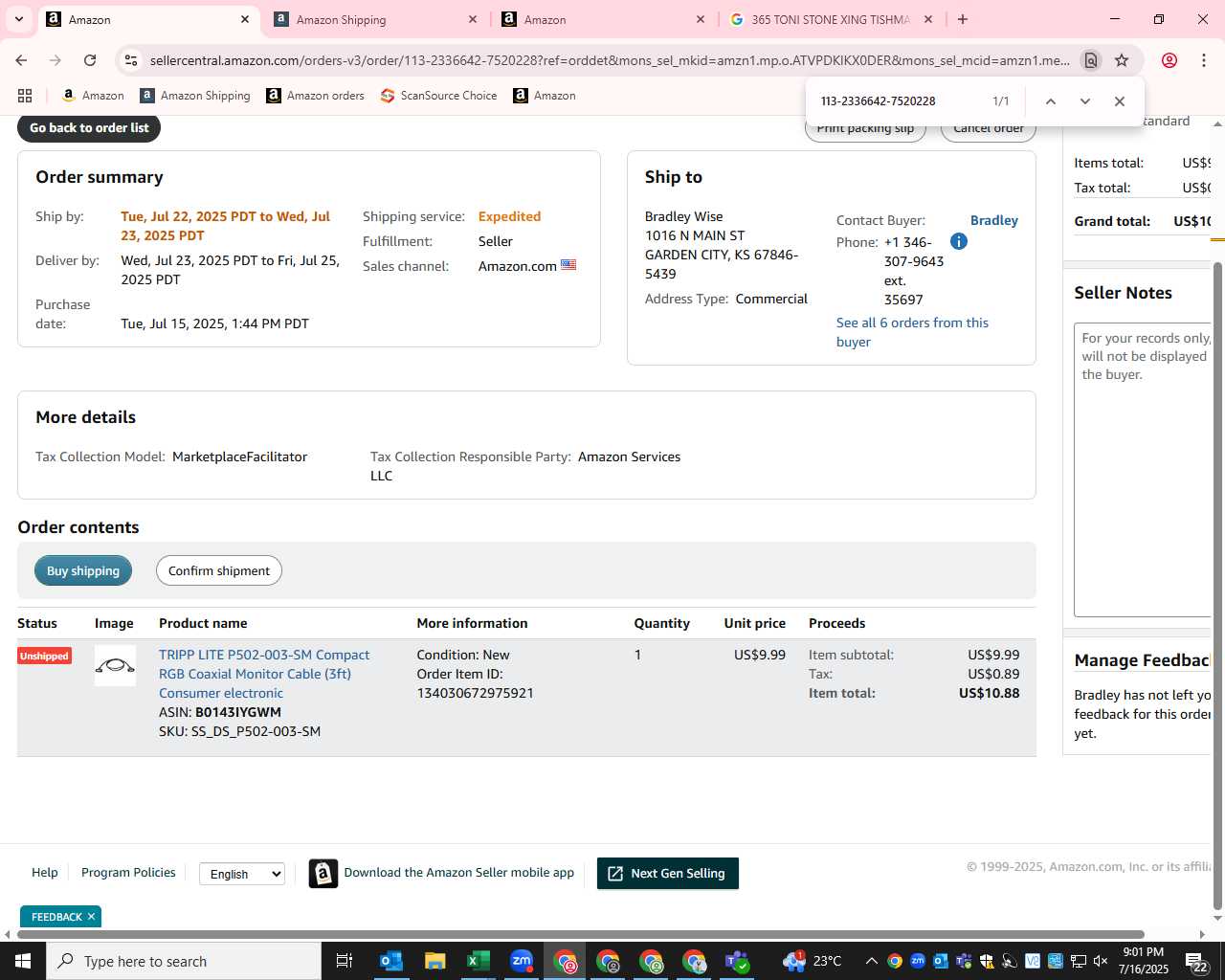Screen dimensions: 1225x980
Task: View site information icon in address bar
Action: click(131, 60)
